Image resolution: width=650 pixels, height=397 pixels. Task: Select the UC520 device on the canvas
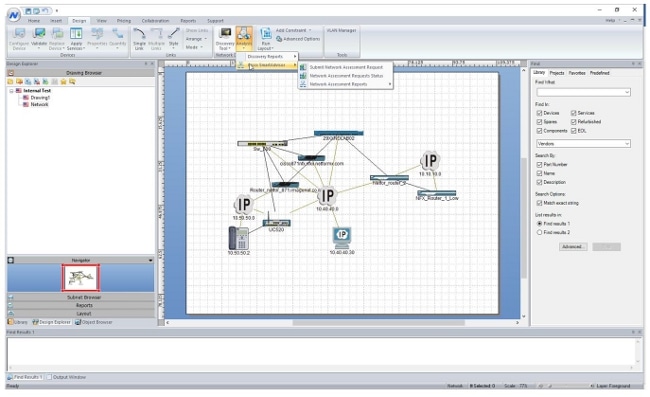[276, 223]
